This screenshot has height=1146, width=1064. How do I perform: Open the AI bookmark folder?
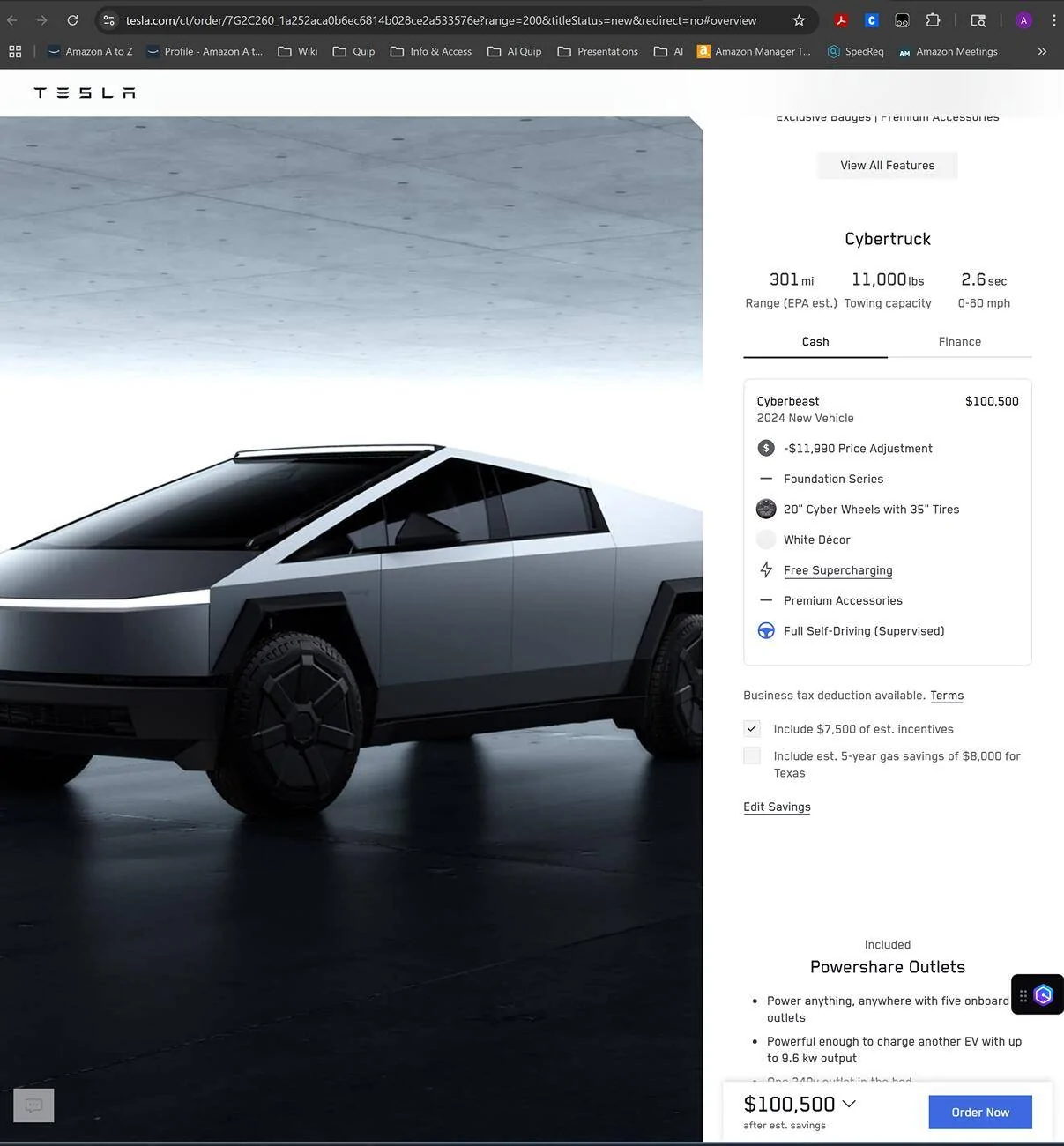click(668, 51)
